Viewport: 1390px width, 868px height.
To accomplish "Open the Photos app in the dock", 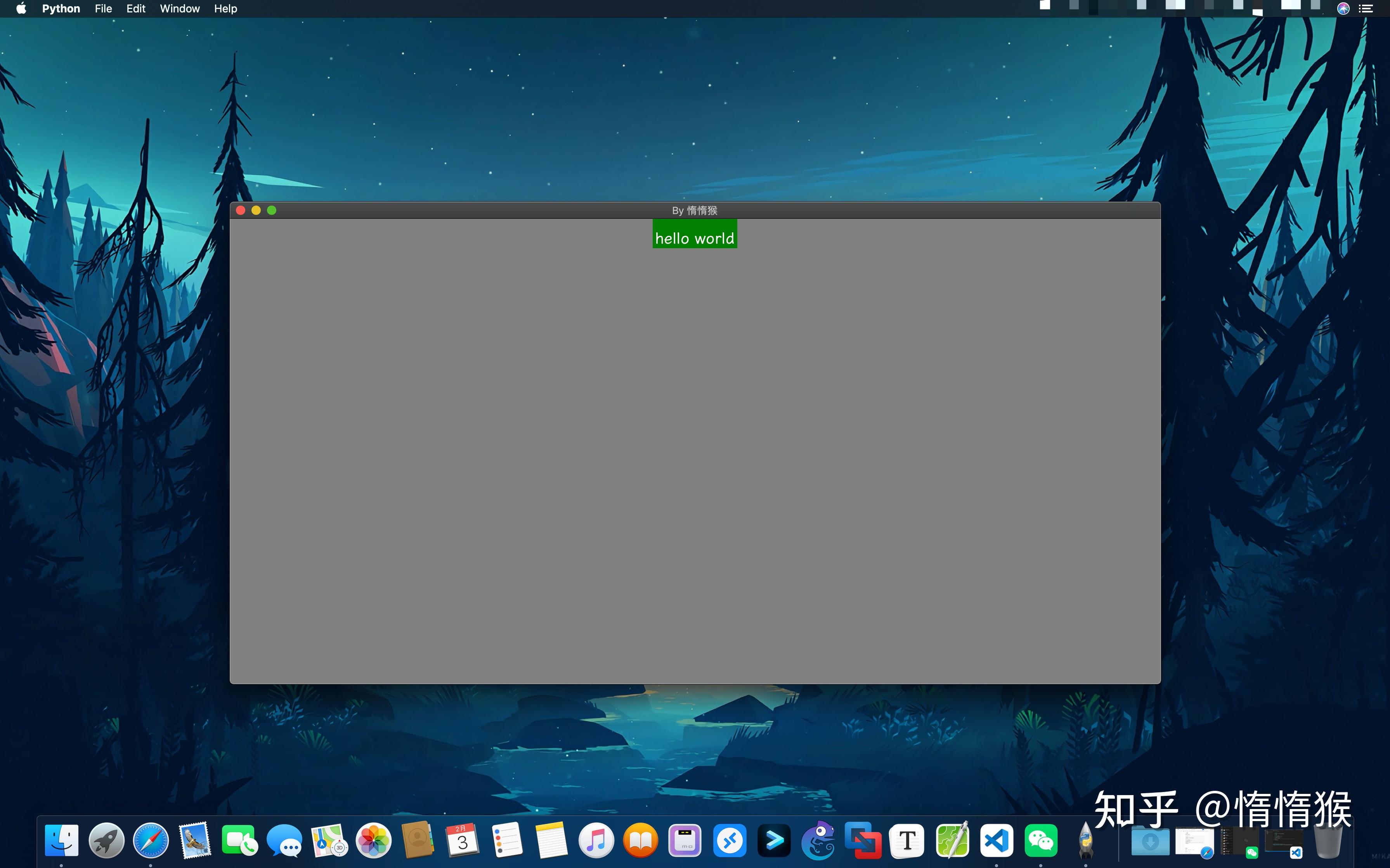I will (x=373, y=841).
